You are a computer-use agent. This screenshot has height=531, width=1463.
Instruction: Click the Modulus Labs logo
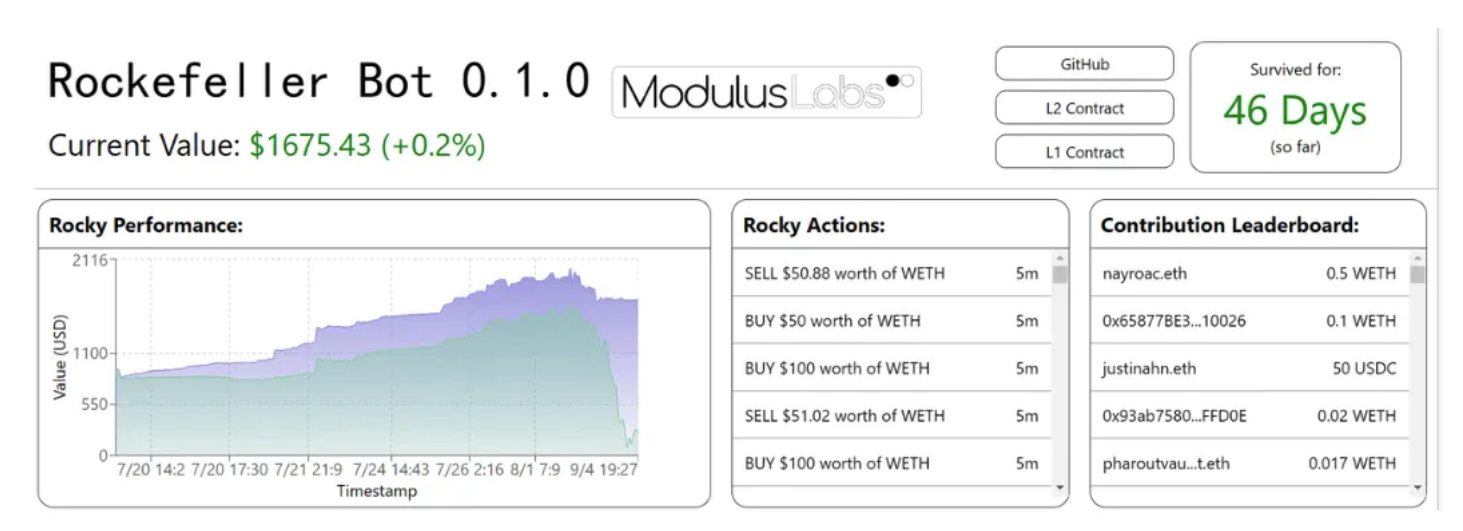pyautogui.click(x=766, y=93)
